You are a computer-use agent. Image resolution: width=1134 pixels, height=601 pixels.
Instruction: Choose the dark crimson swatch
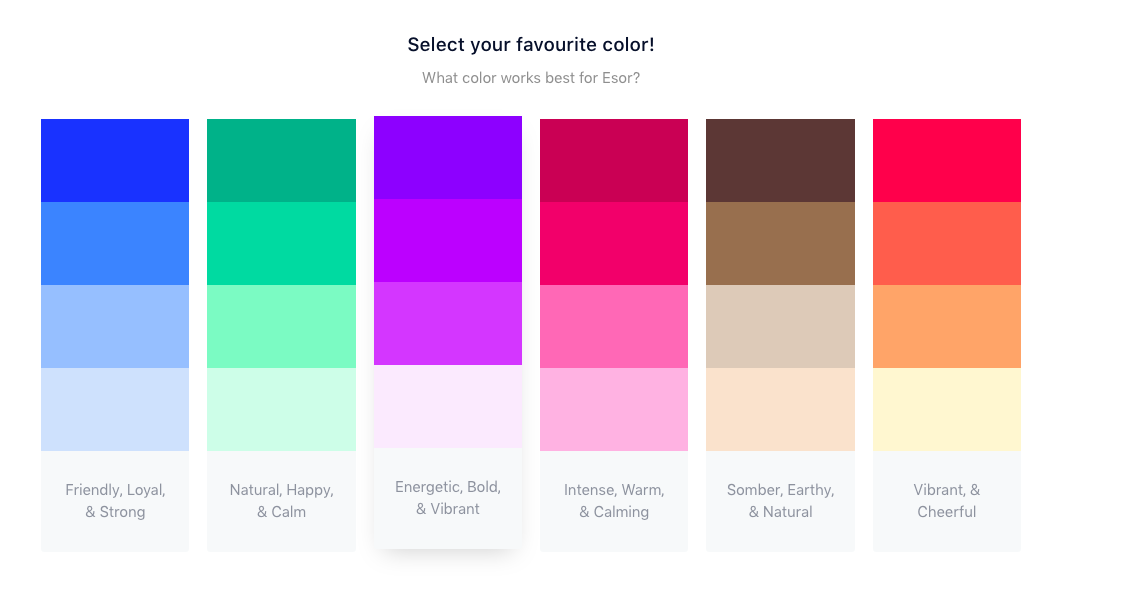(x=614, y=160)
